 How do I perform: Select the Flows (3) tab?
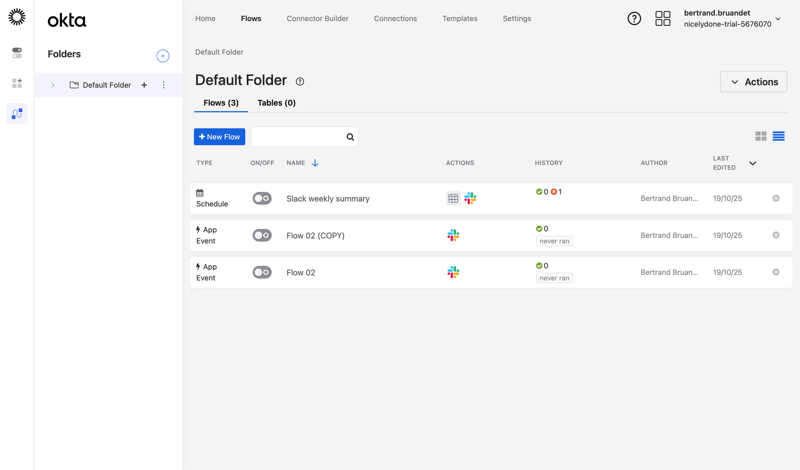[x=221, y=103]
